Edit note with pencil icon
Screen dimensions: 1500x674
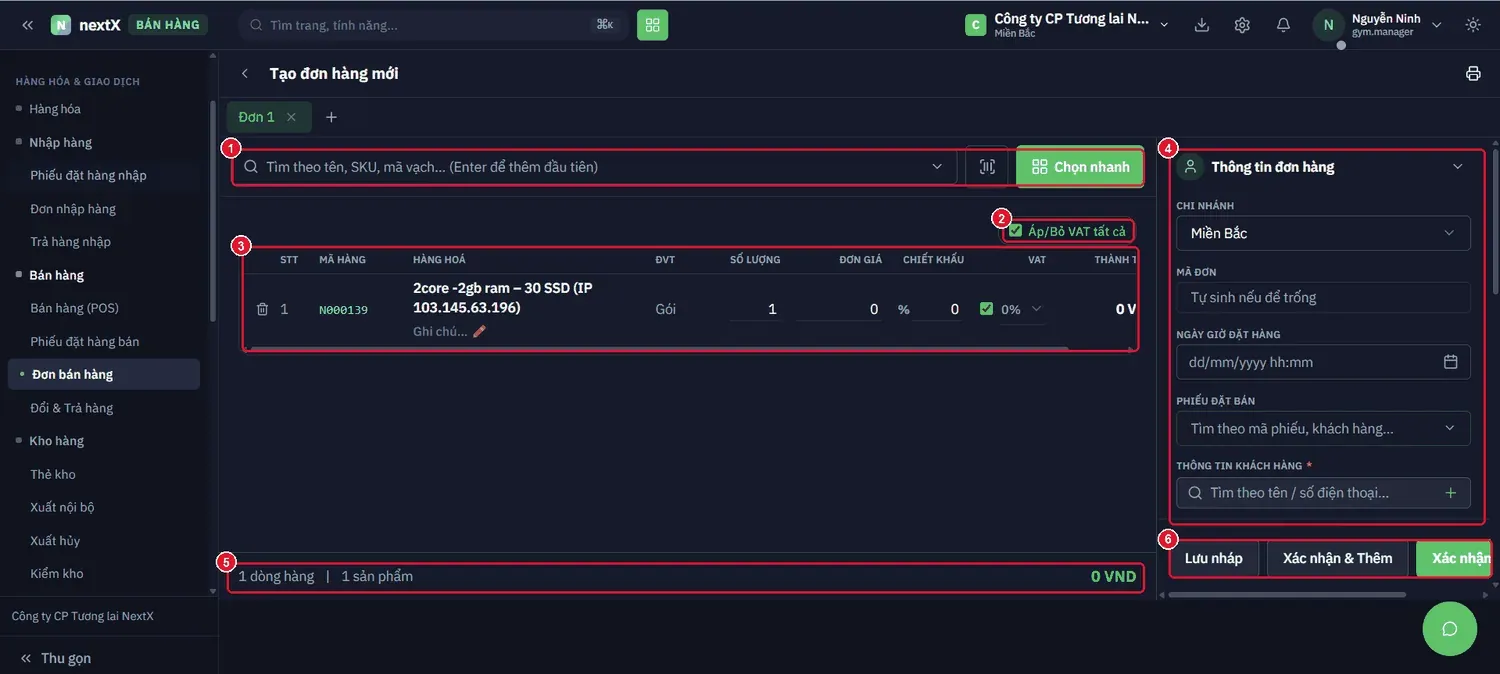479,331
